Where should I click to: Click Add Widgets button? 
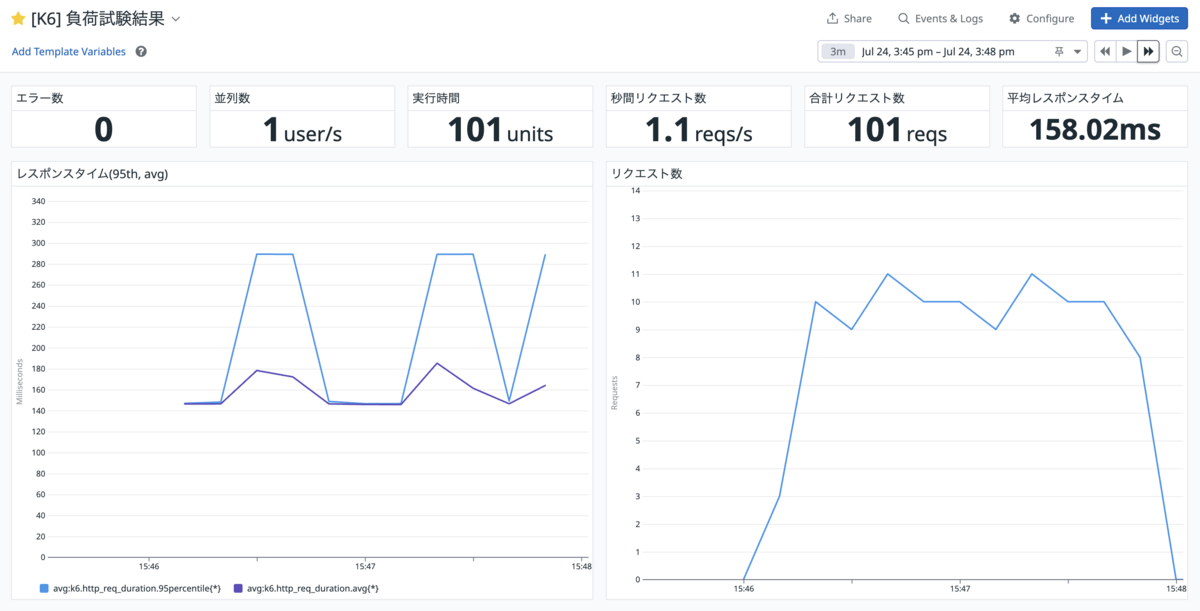tap(1138, 19)
